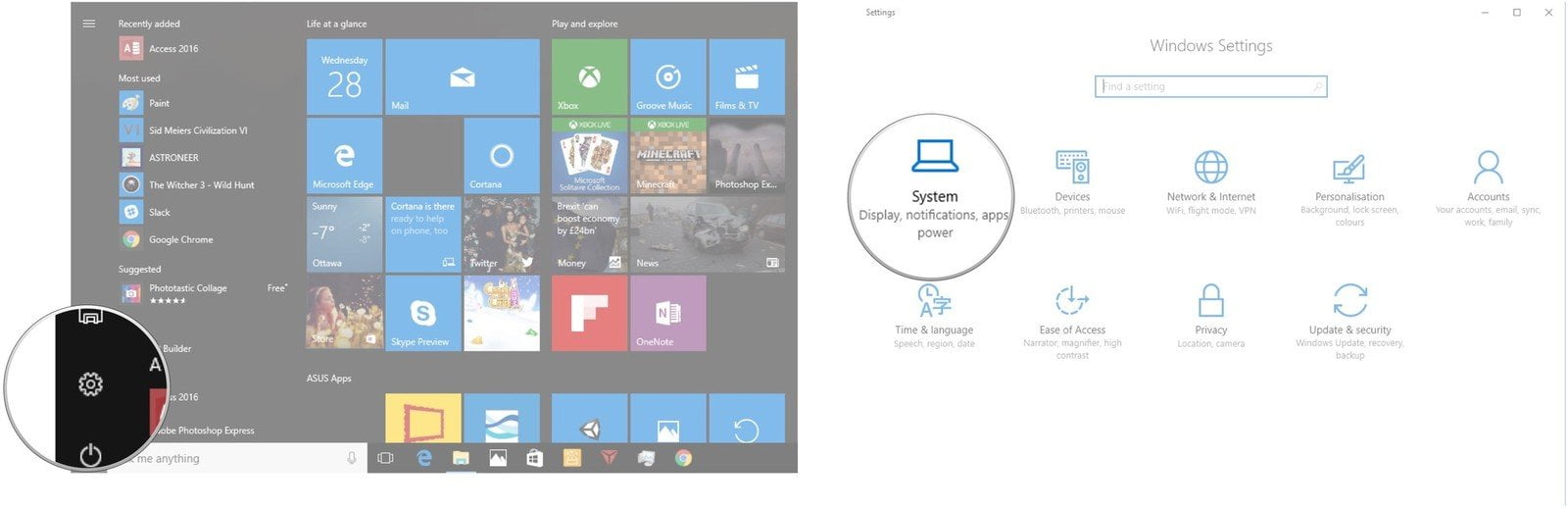
Task: Open the Money news tile
Action: tap(589, 234)
